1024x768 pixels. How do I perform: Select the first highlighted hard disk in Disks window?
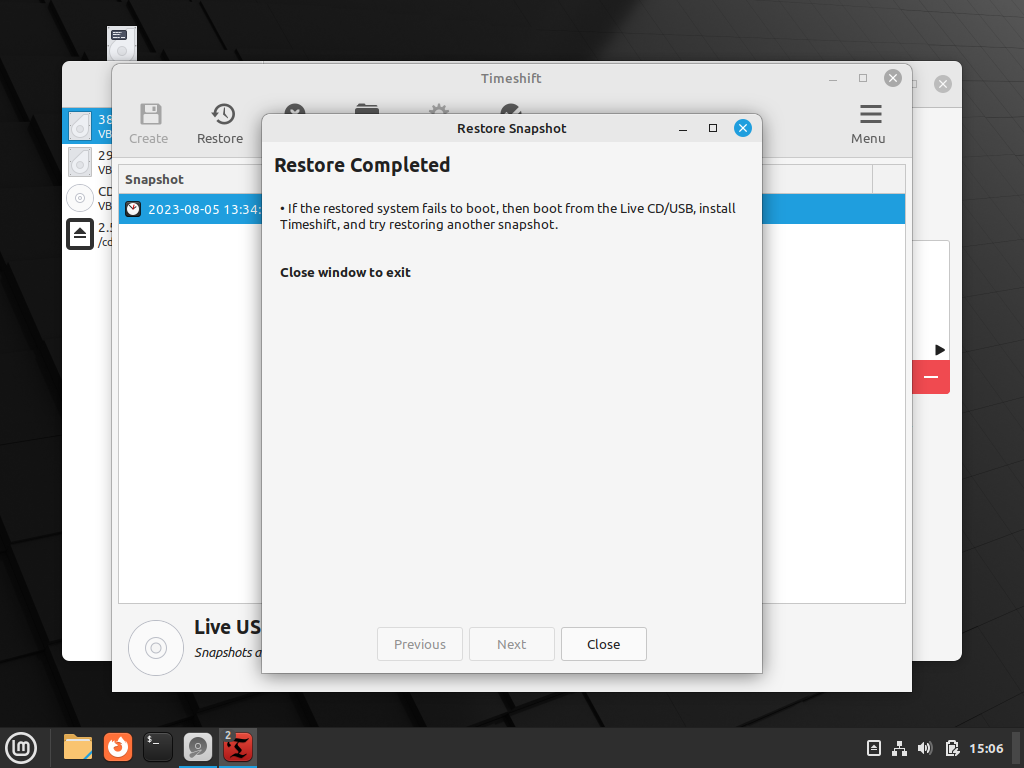coord(87,126)
